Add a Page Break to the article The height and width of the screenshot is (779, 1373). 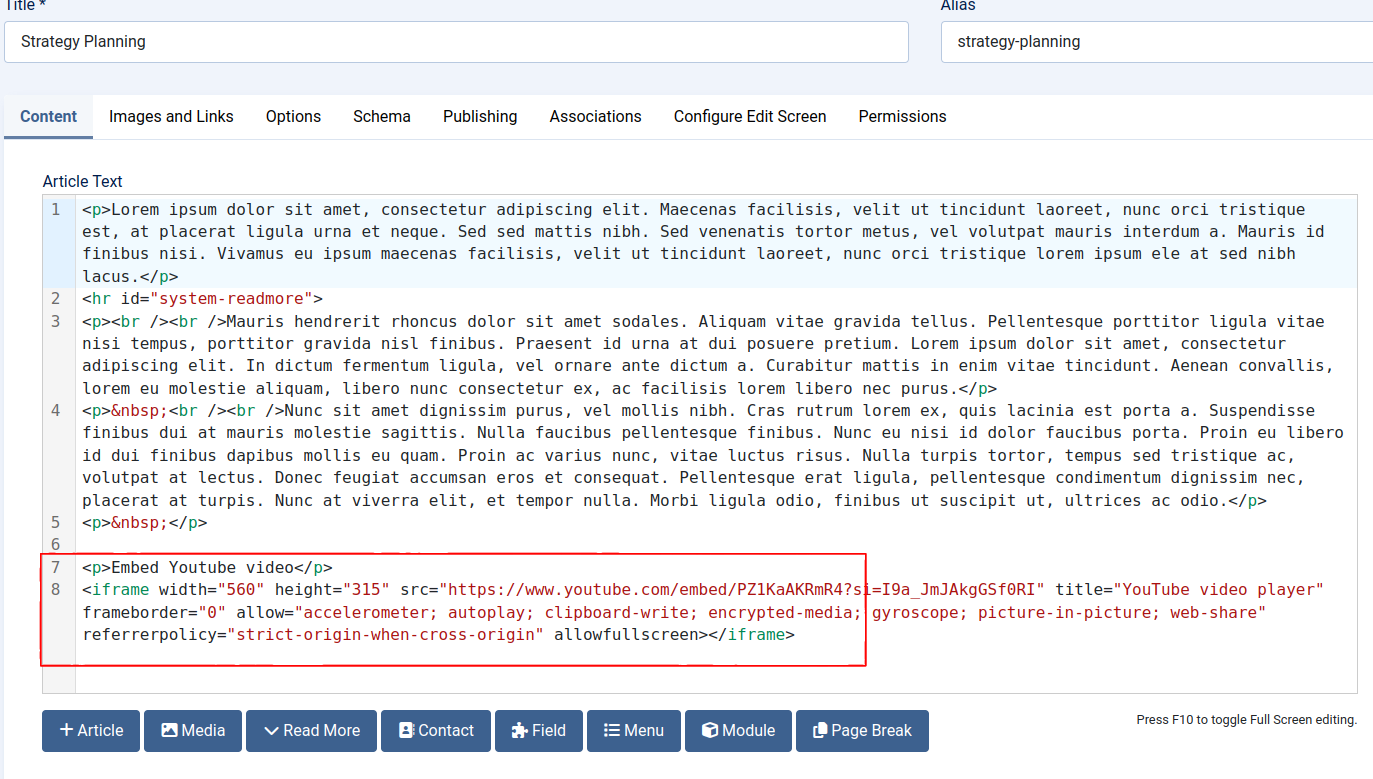click(862, 731)
